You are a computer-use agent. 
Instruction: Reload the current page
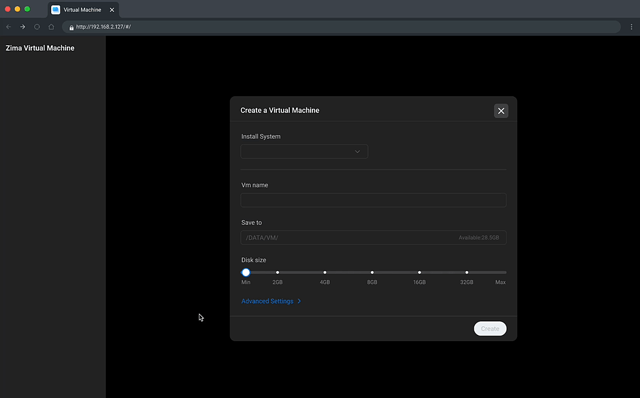point(37,27)
